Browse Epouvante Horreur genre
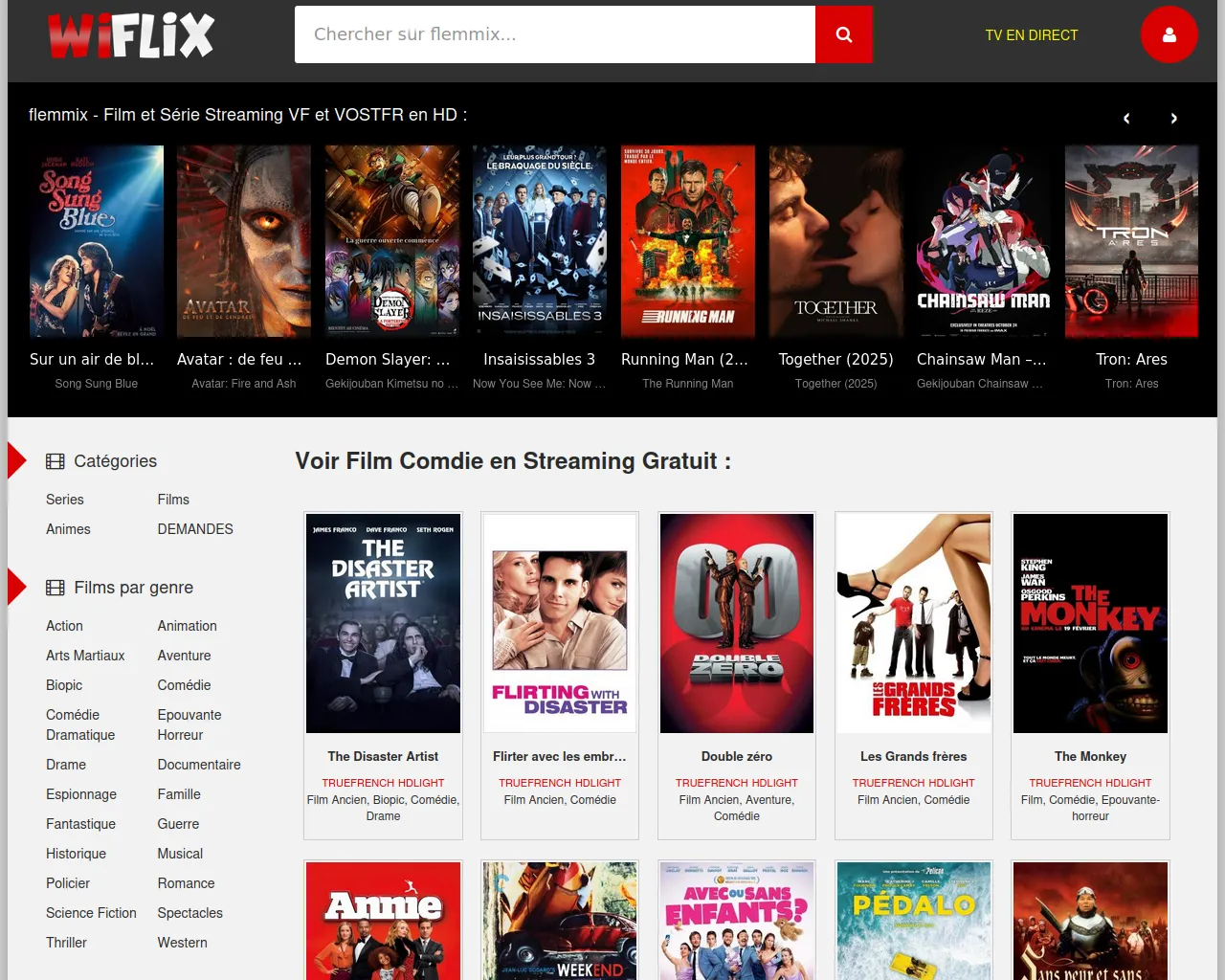Image resolution: width=1225 pixels, height=980 pixels. click(x=189, y=724)
